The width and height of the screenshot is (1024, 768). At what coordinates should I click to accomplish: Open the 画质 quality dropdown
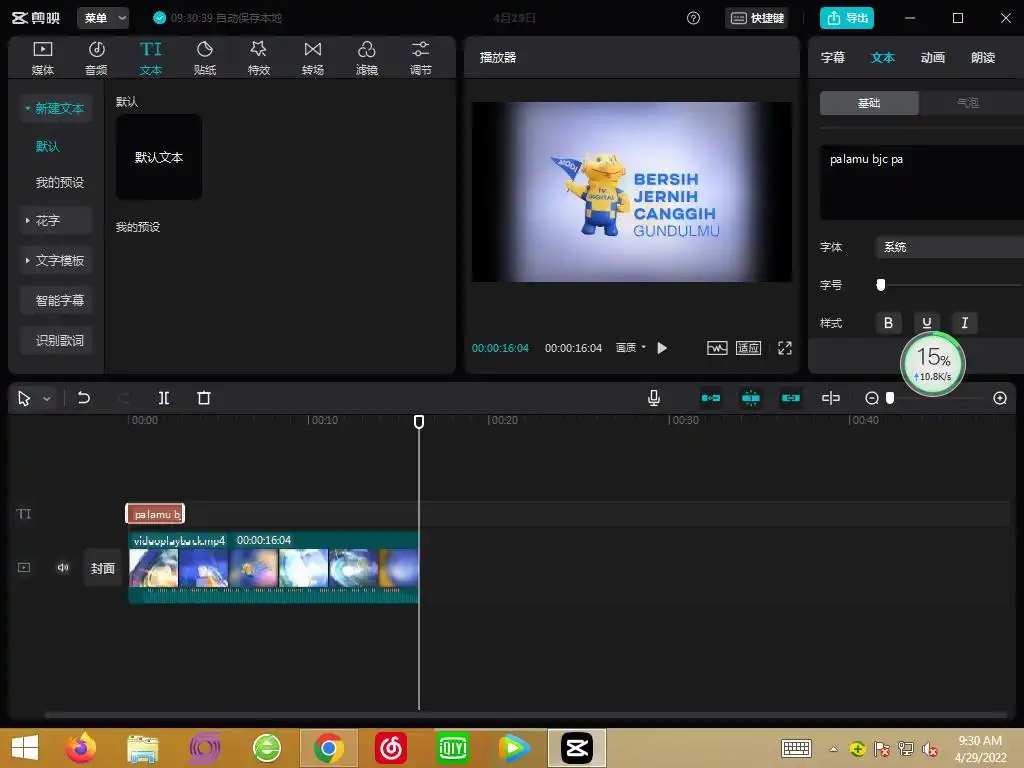pos(631,347)
